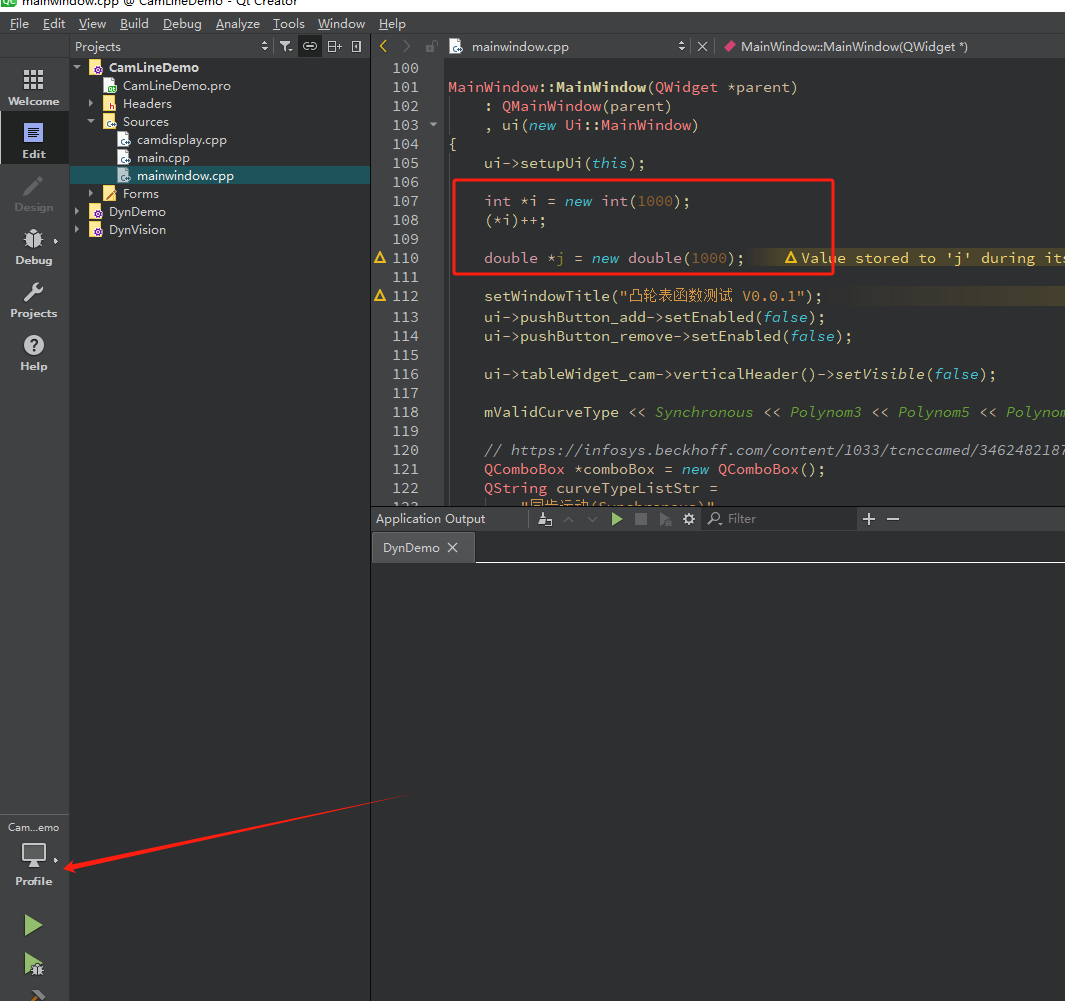
Task: Go forward in editor navigation history
Action: click(406, 46)
